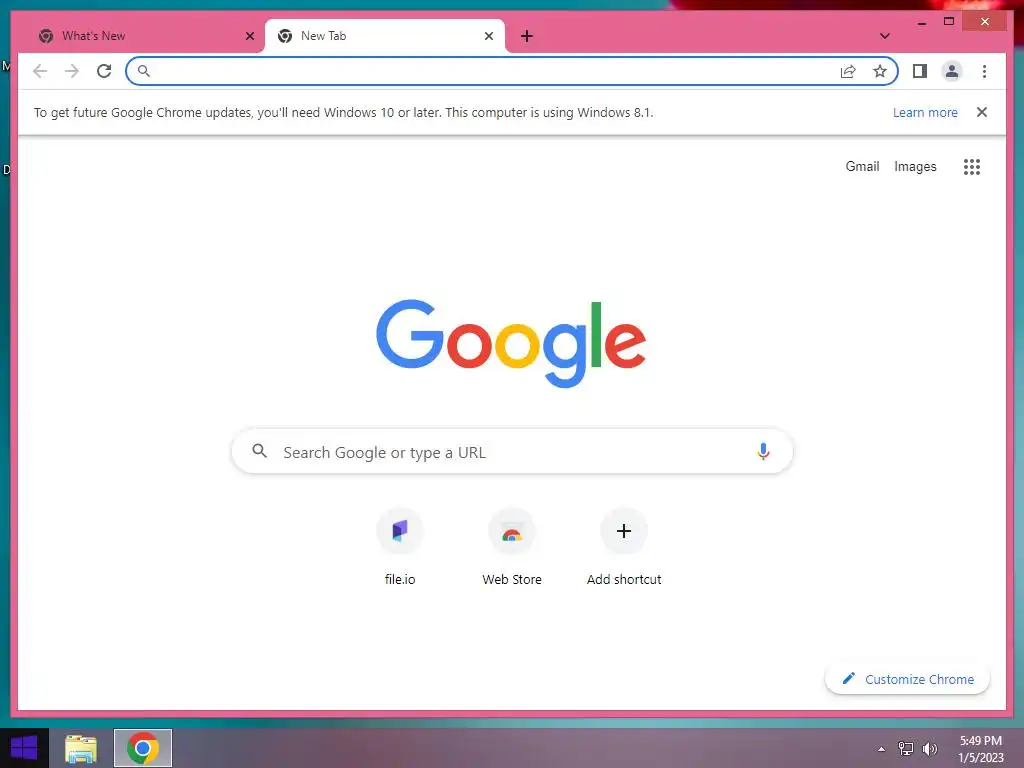This screenshot has height=768, width=1024.
Task: Bookmark this tab with the star icon
Action: [880, 71]
